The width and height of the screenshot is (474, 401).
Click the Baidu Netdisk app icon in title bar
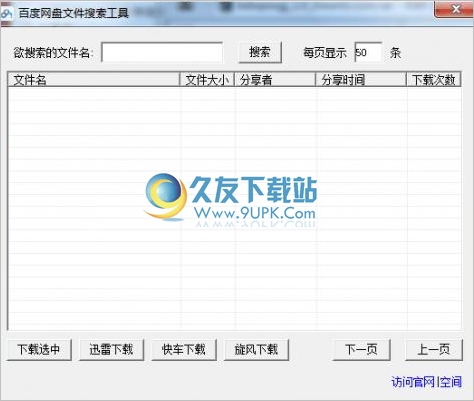(6, 13)
